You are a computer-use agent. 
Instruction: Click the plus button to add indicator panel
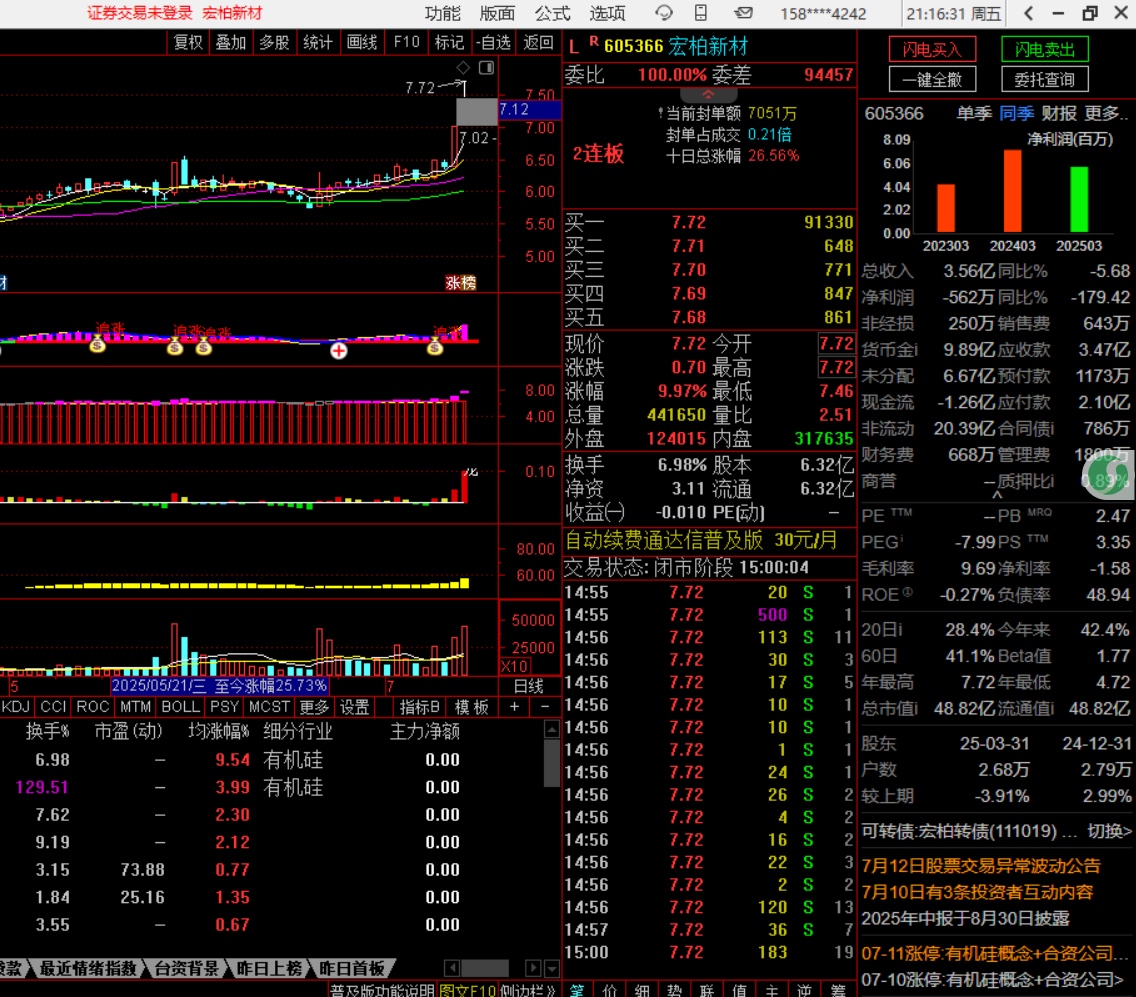[x=514, y=706]
